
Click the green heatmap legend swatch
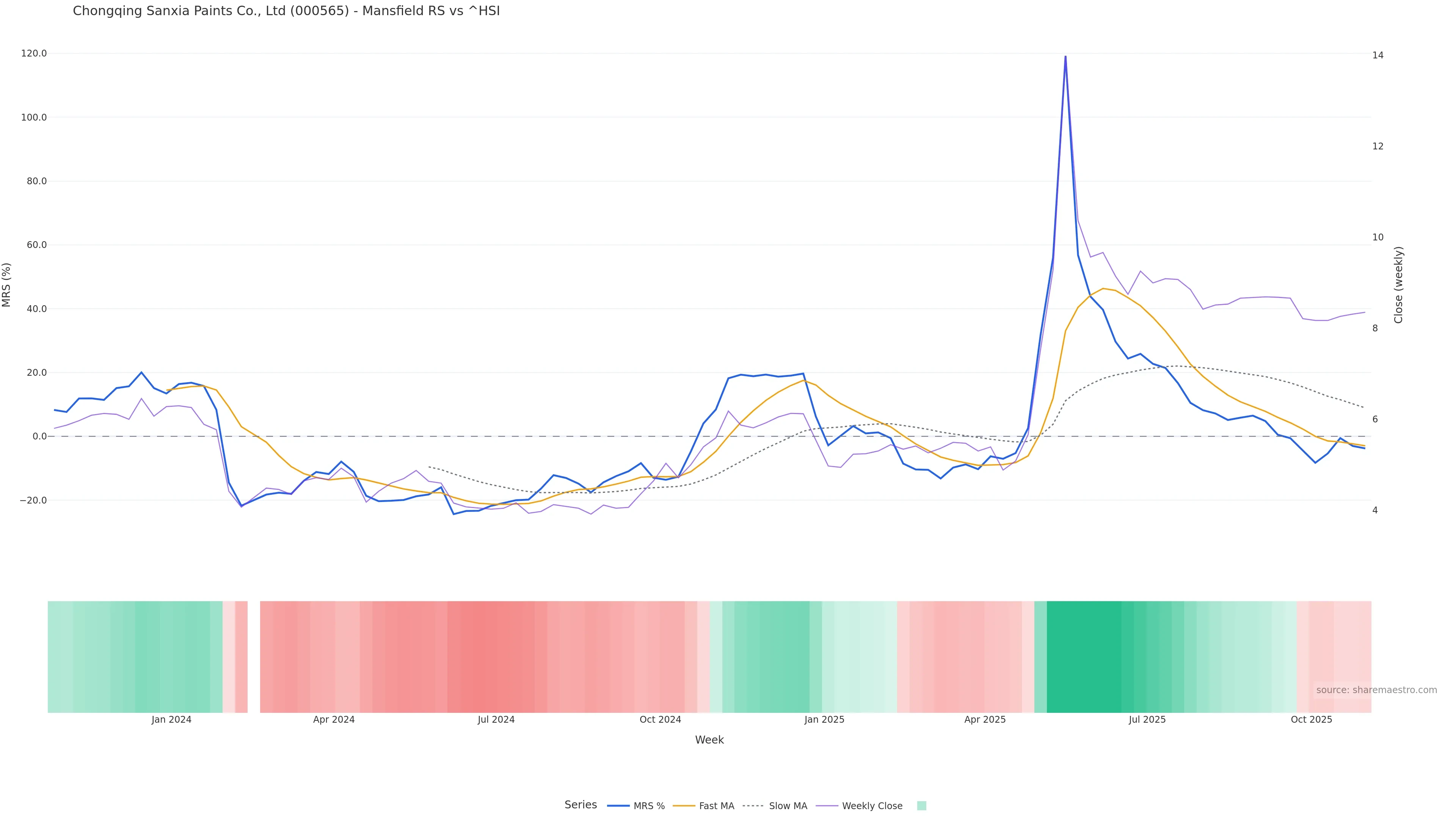coord(921,806)
